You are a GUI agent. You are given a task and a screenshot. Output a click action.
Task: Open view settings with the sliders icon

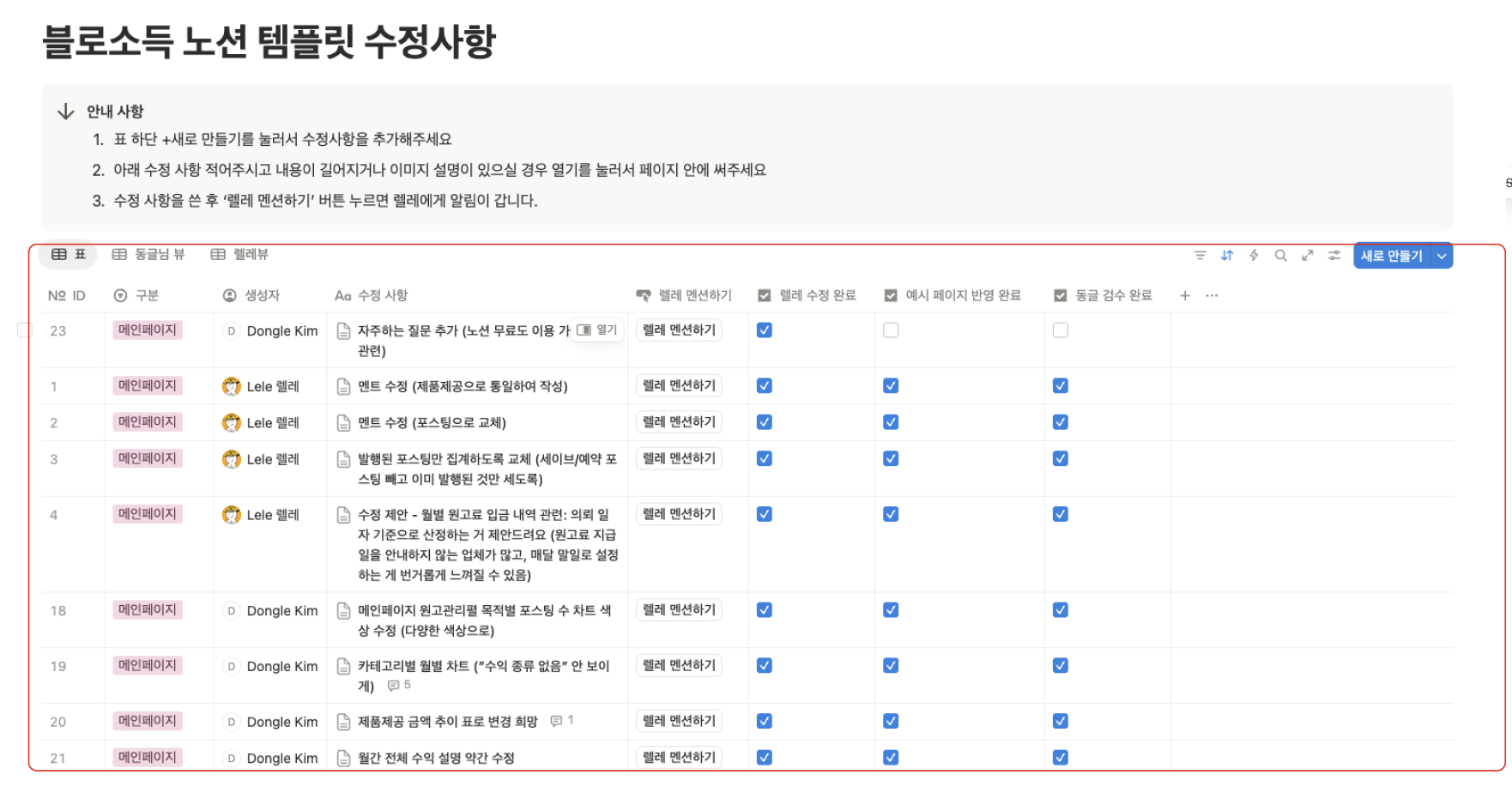click(x=1334, y=255)
